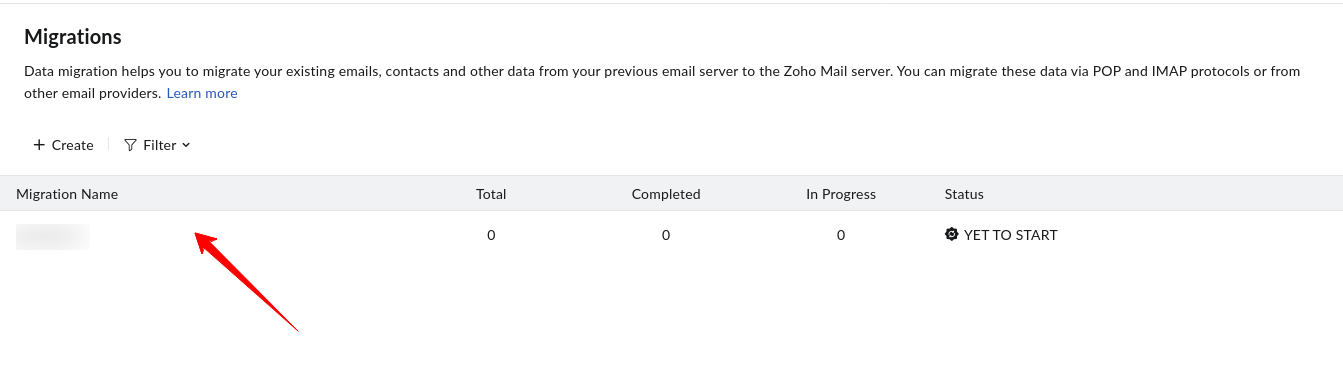This screenshot has width=1343, height=366.
Task: Sort by the Migration Name column header
Action: (67, 194)
